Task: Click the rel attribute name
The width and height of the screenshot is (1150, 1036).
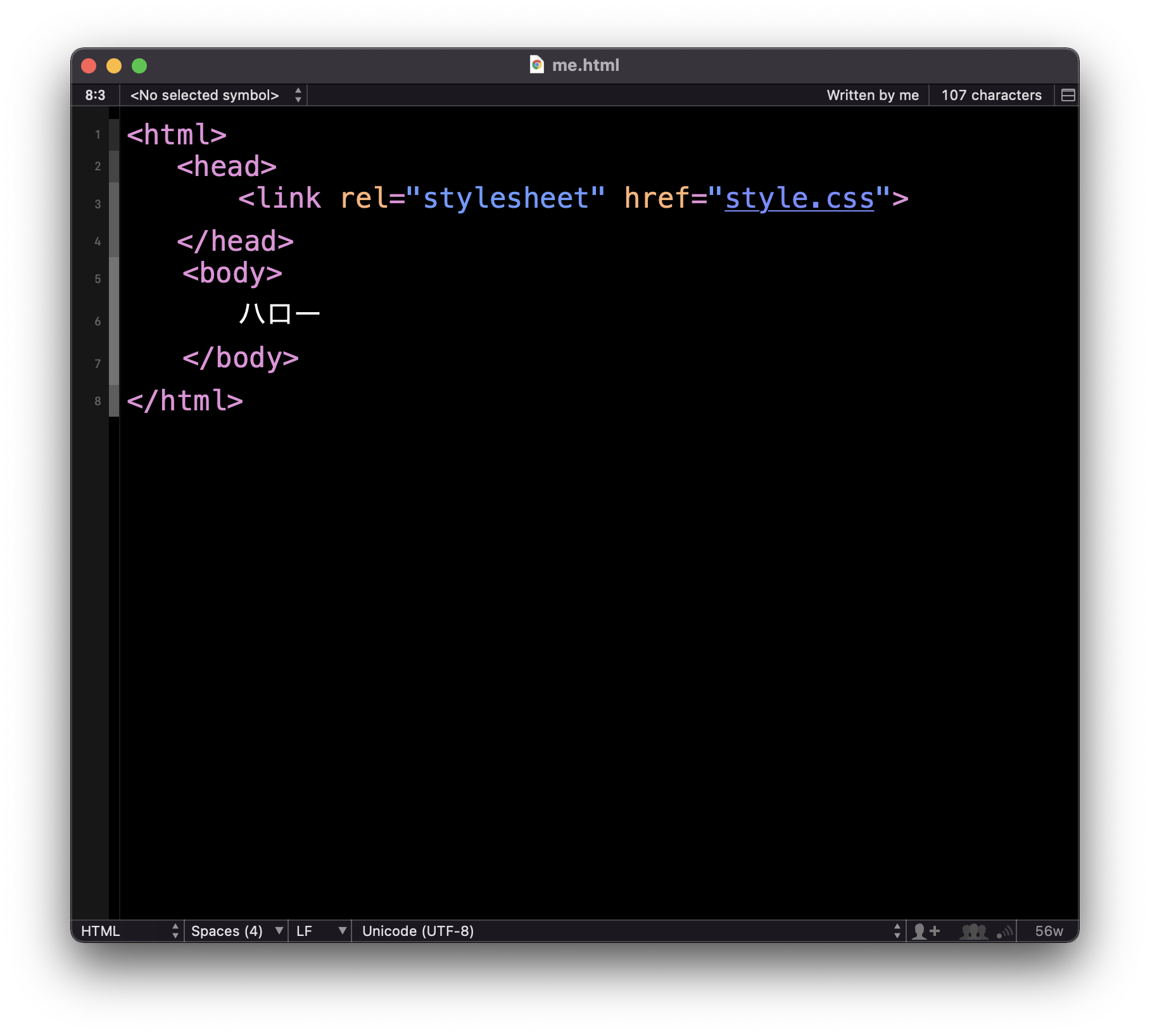Action: [x=365, y=198]
